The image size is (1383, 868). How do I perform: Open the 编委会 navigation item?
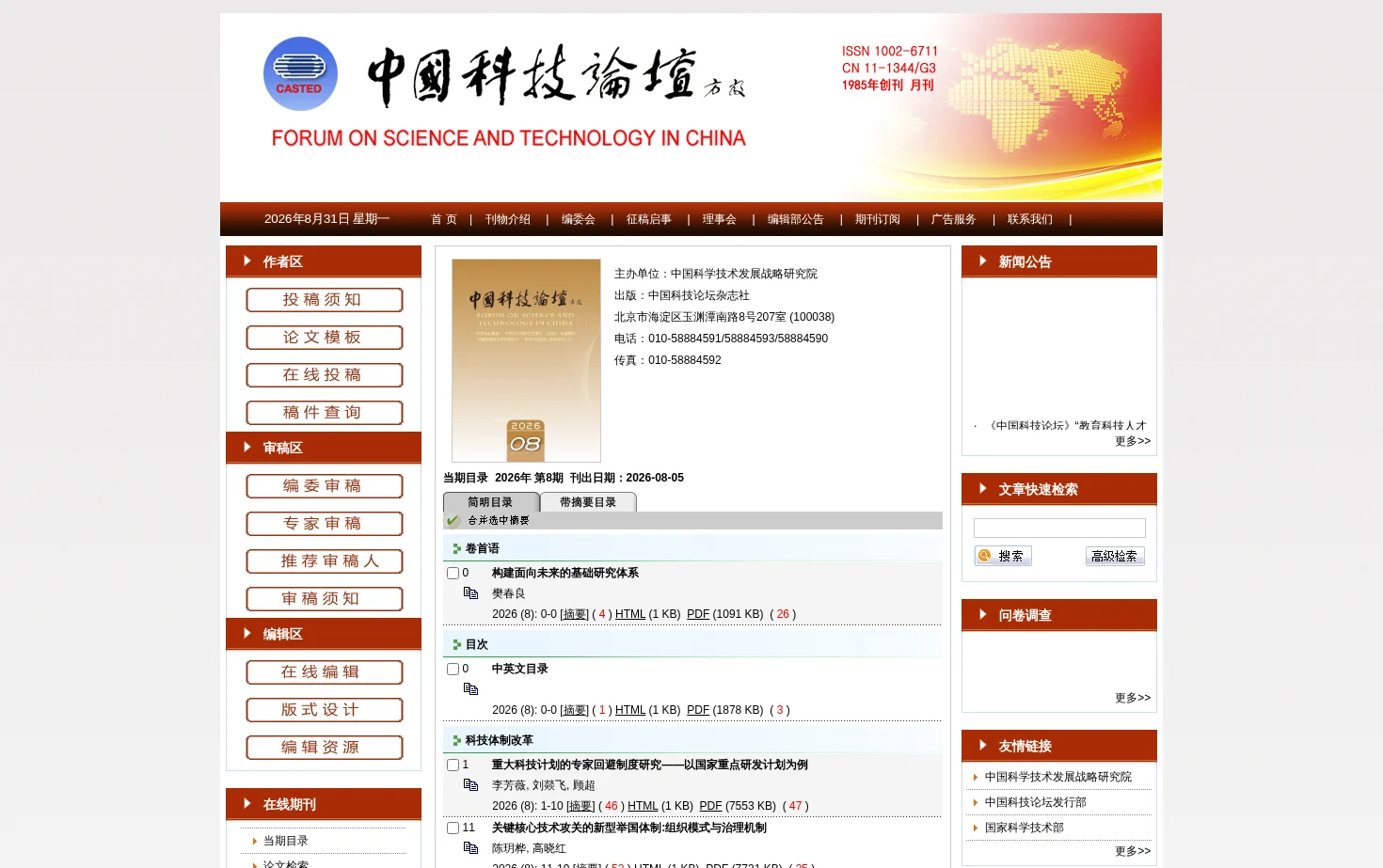point(579,219)
